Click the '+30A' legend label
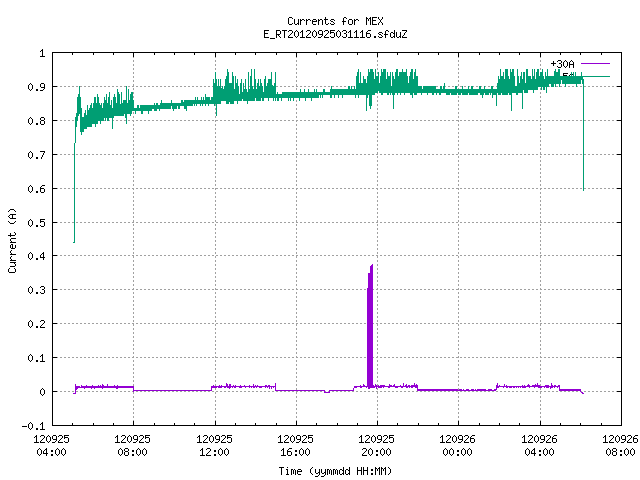Image resolution: width=640 pixels, height=480 pixels. 562,64
